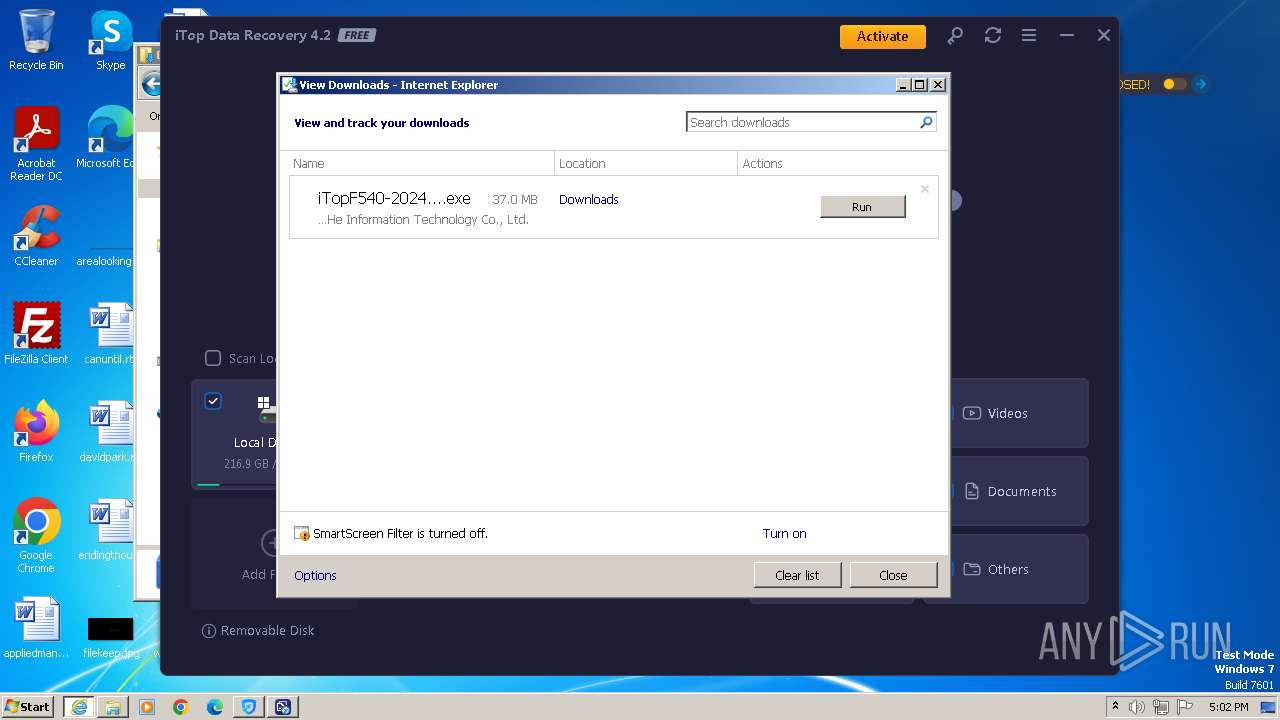The width and height of the screenshot is (1280, 720).
Task: Open the FileZilla Client desktop icon
Action: (36, 334)
